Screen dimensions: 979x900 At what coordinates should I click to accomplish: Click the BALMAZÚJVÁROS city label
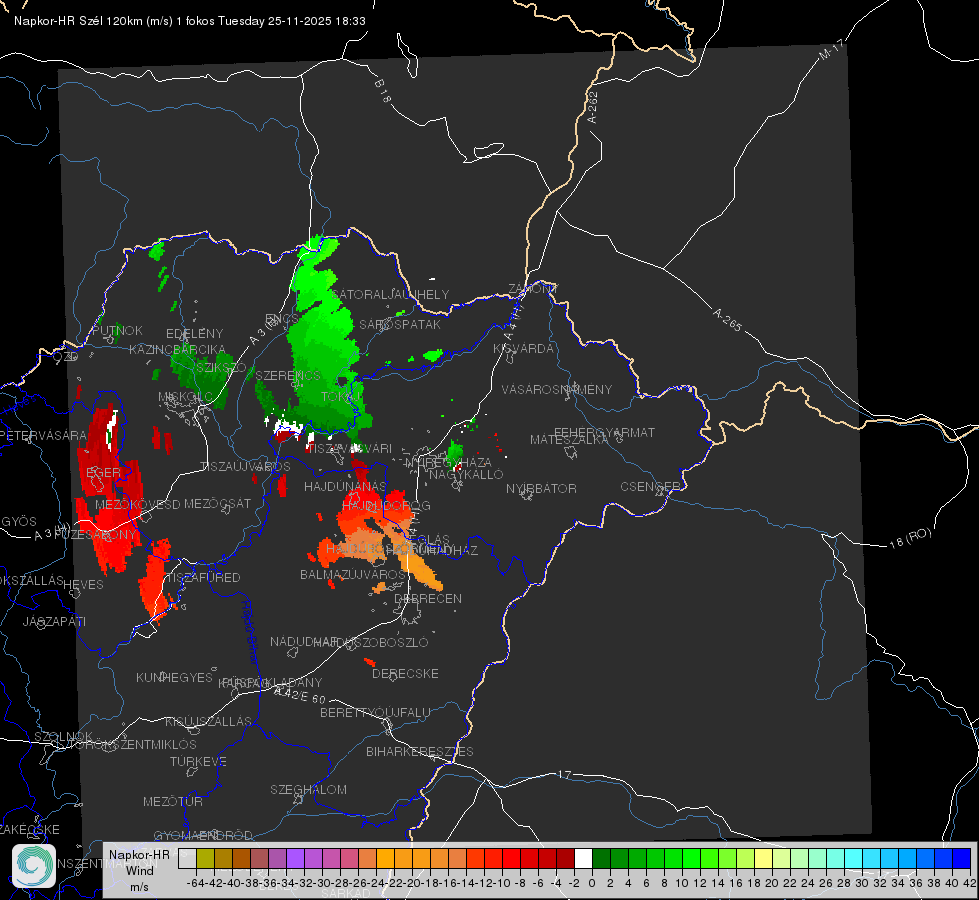(353, 575)
